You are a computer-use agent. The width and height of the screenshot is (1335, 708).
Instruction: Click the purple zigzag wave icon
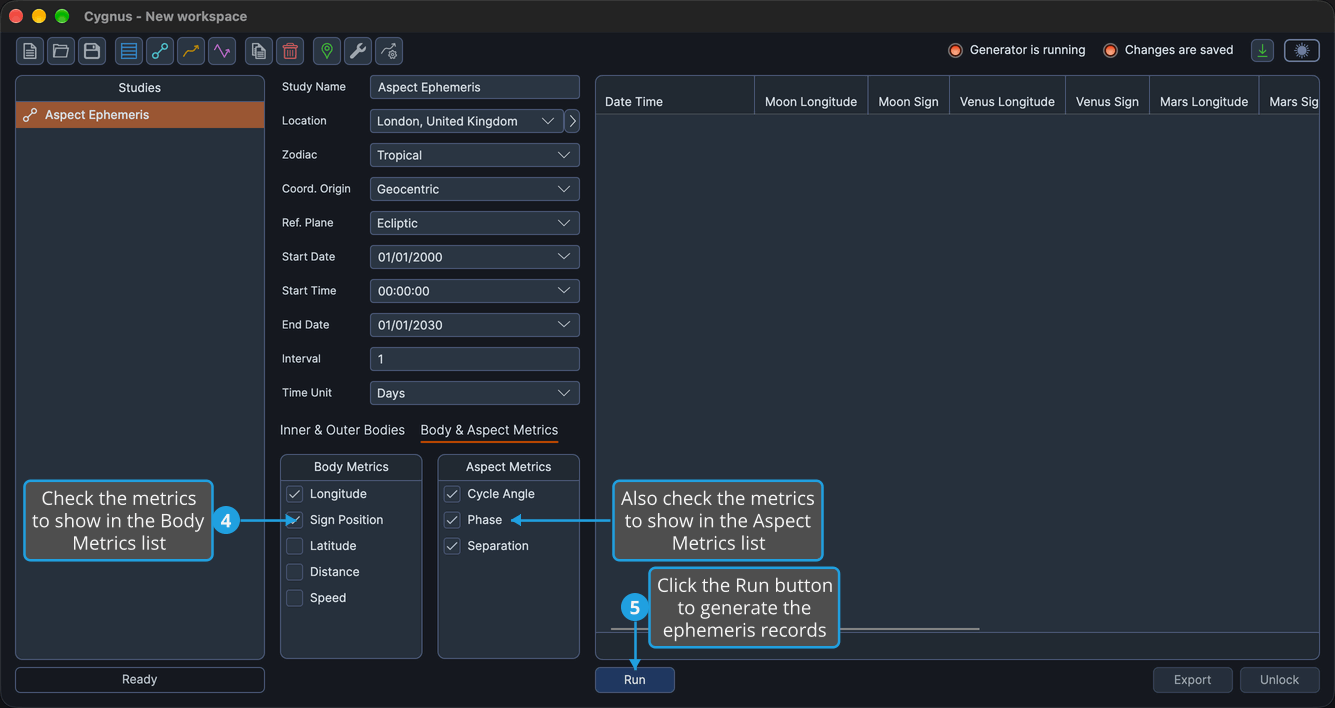[x=222, y=51]
